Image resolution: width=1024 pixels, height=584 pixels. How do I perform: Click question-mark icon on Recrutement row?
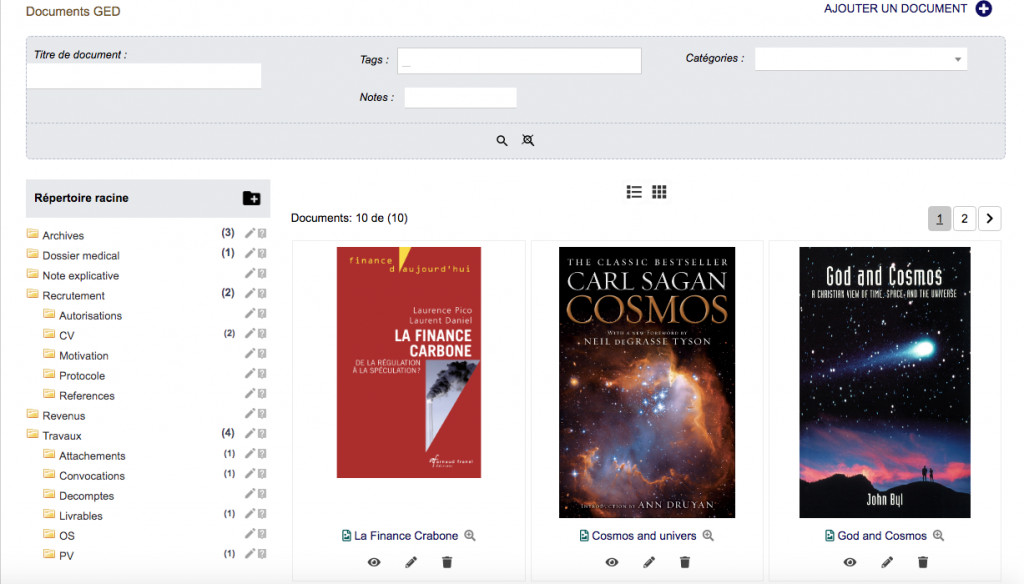pos(262,293)
